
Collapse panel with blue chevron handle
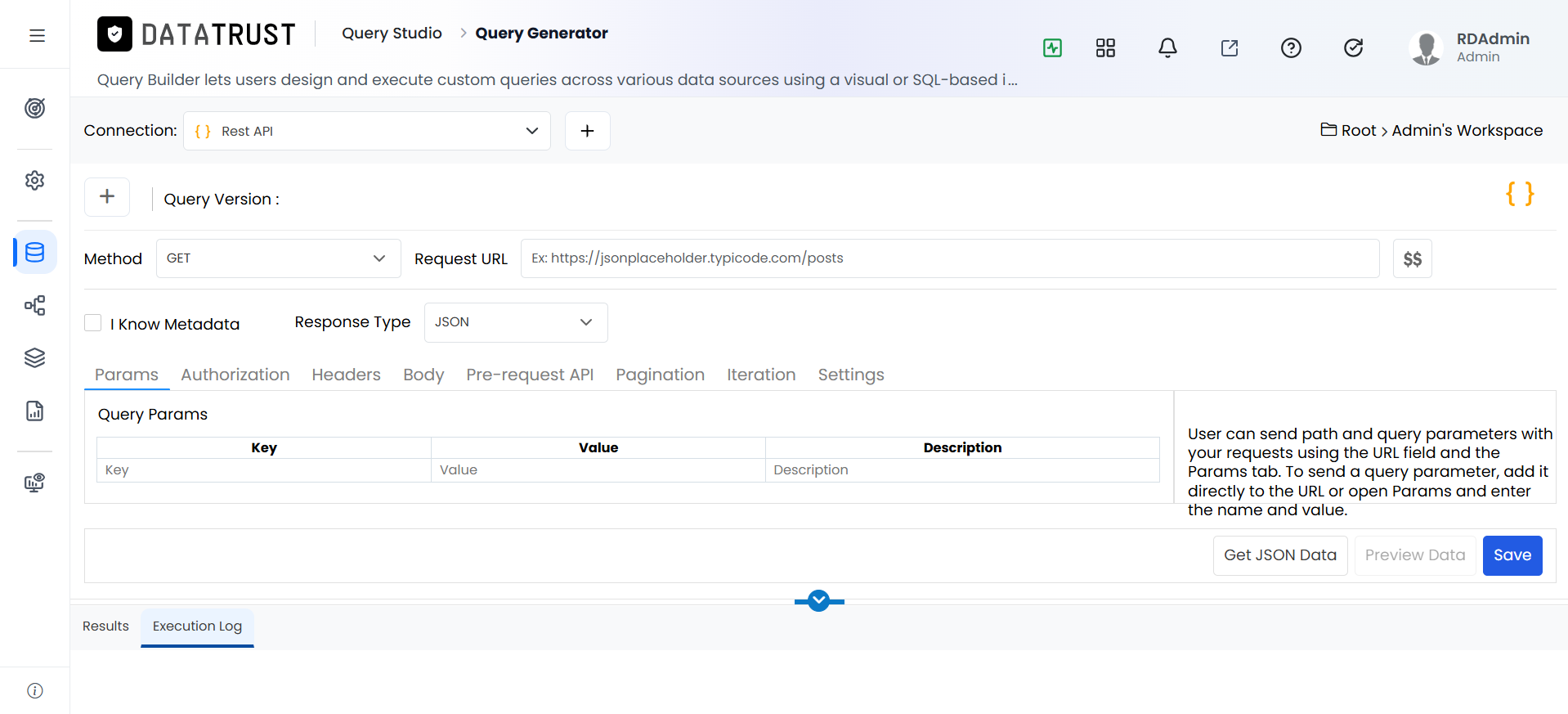pyautogui.click(x=819, y=601)
